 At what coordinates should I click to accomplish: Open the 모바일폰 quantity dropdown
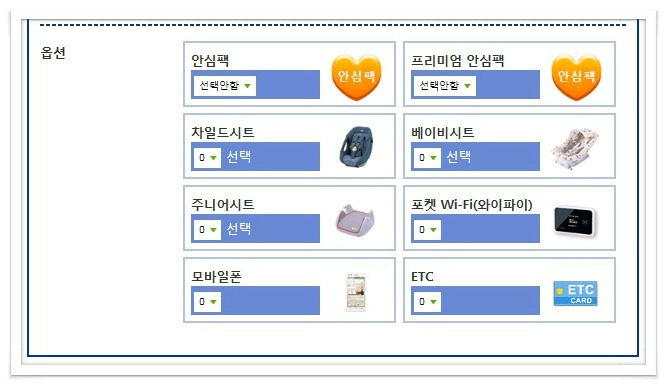[207, 302]
